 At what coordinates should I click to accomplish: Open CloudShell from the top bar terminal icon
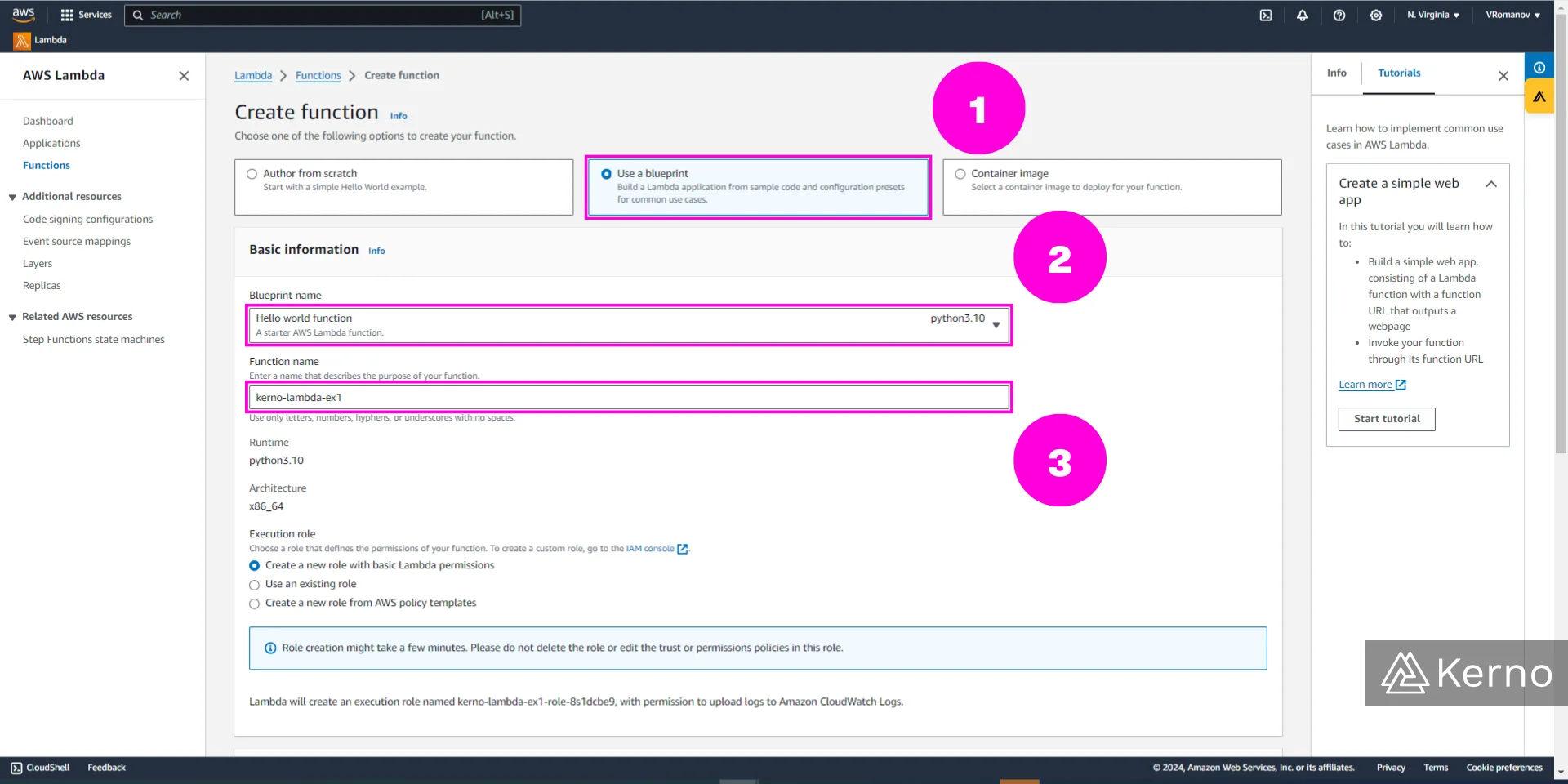(x=1266, y=15)
